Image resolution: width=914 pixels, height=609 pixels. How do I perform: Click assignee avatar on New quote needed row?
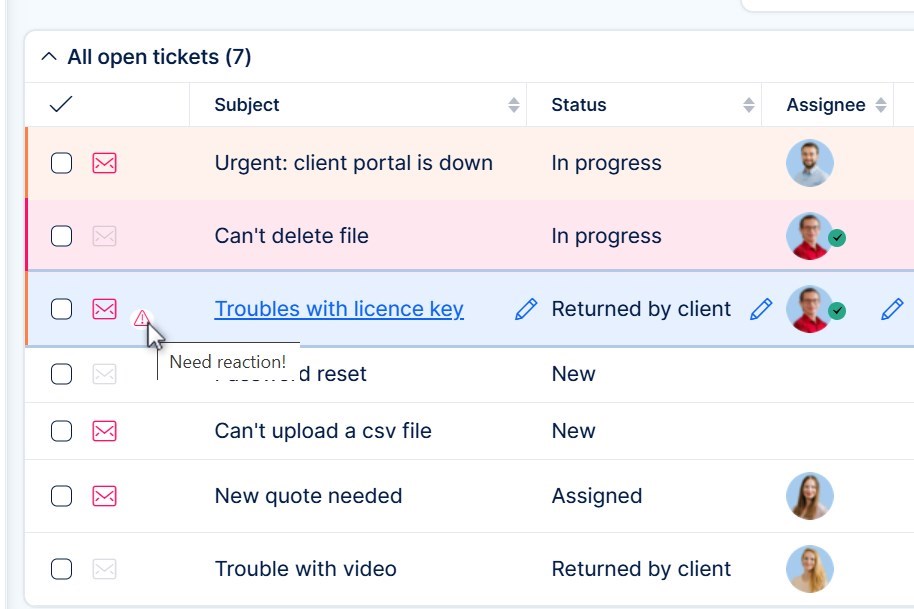809,496
